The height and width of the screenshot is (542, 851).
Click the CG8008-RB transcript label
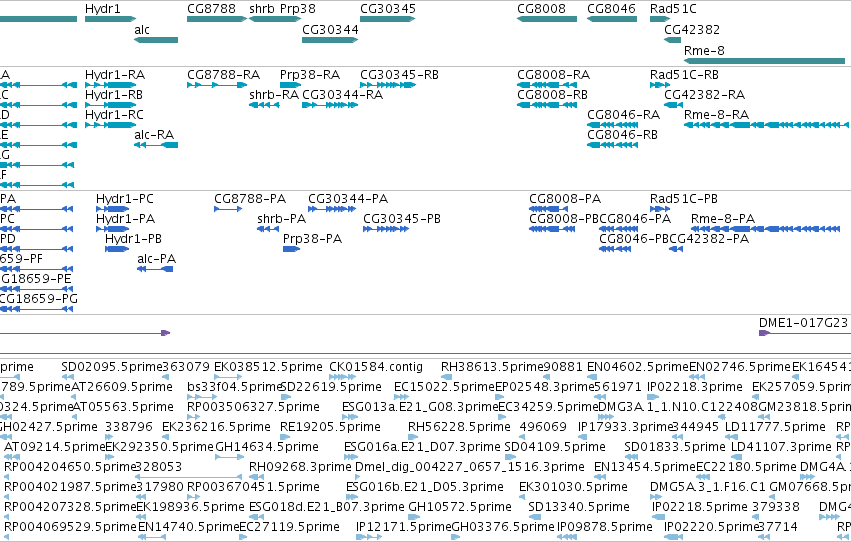click(552, 94)
